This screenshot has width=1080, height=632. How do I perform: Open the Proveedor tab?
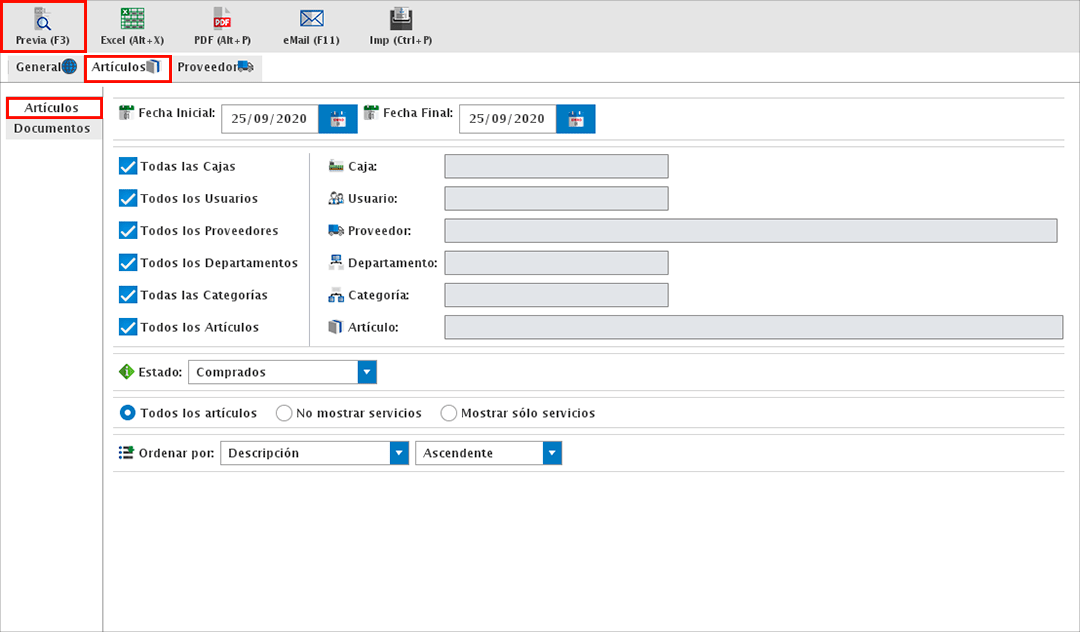(214, 67)
